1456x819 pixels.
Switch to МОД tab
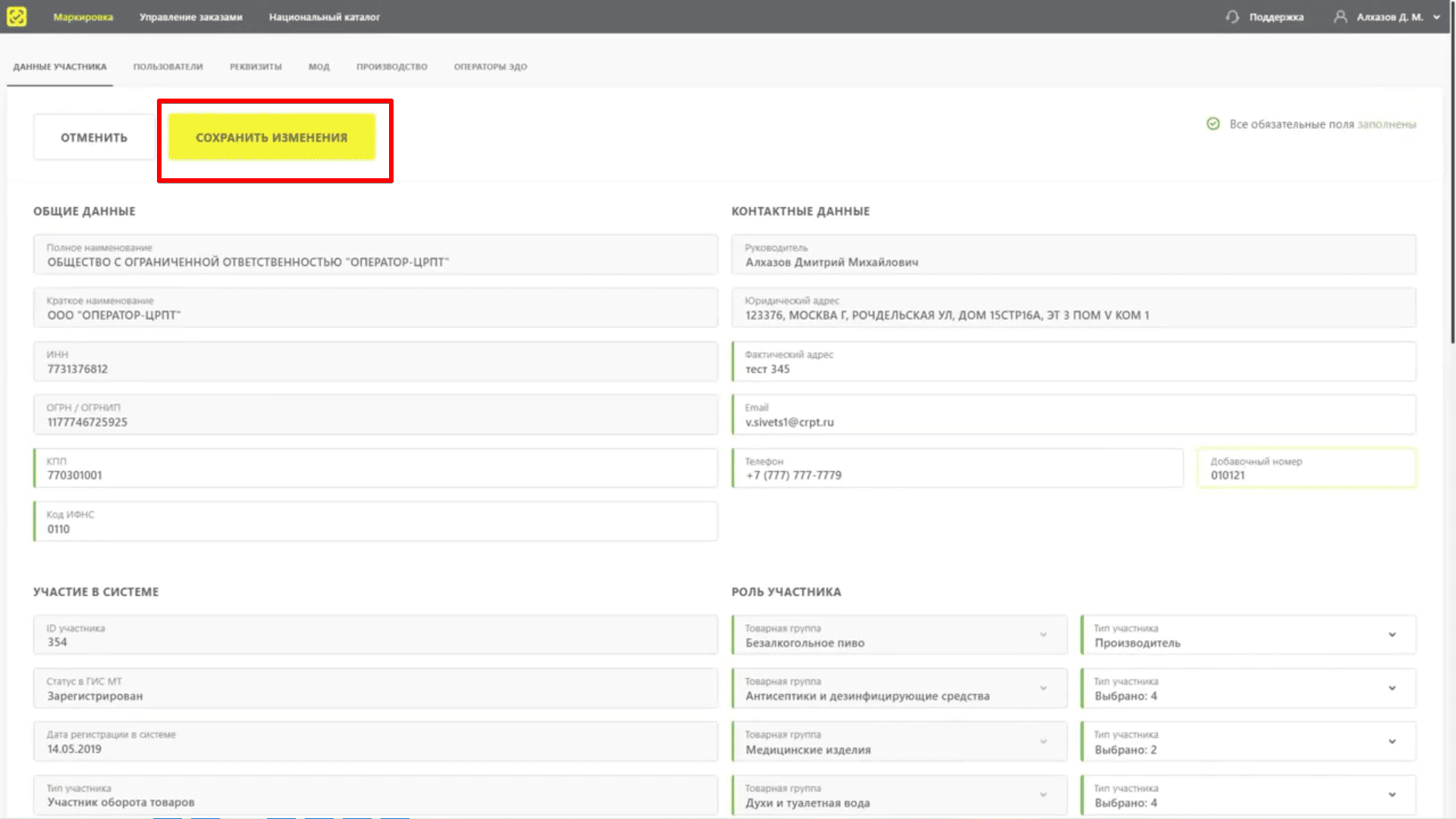click(x=319, y=67)
